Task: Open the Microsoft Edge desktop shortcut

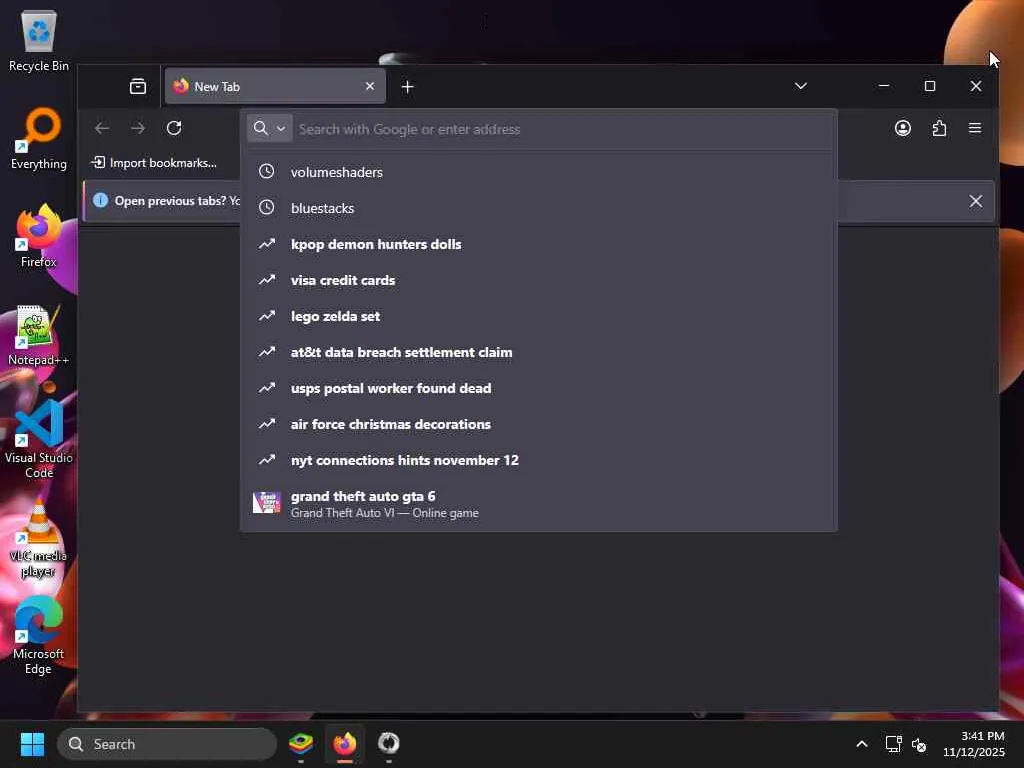Action: [39, 635]
